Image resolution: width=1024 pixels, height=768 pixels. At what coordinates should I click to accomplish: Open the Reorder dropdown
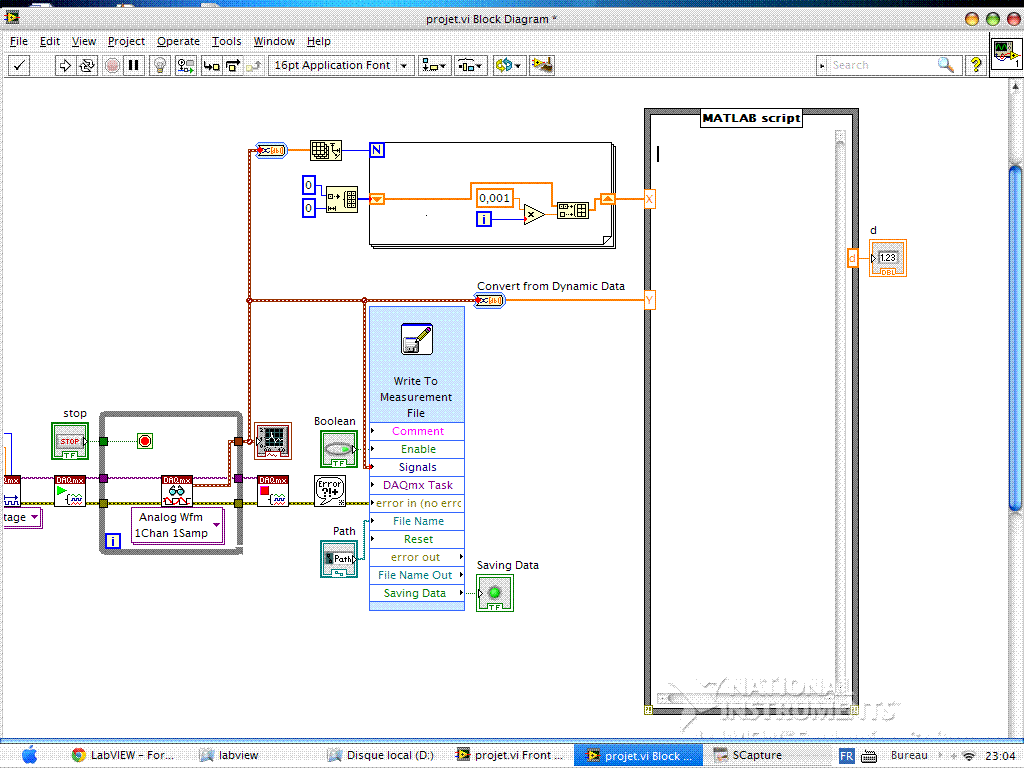509,65
